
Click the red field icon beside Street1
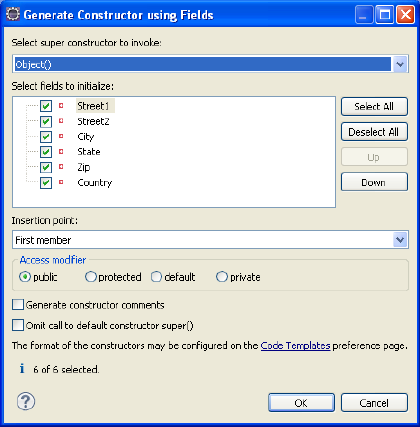click(x=61, y=106)
